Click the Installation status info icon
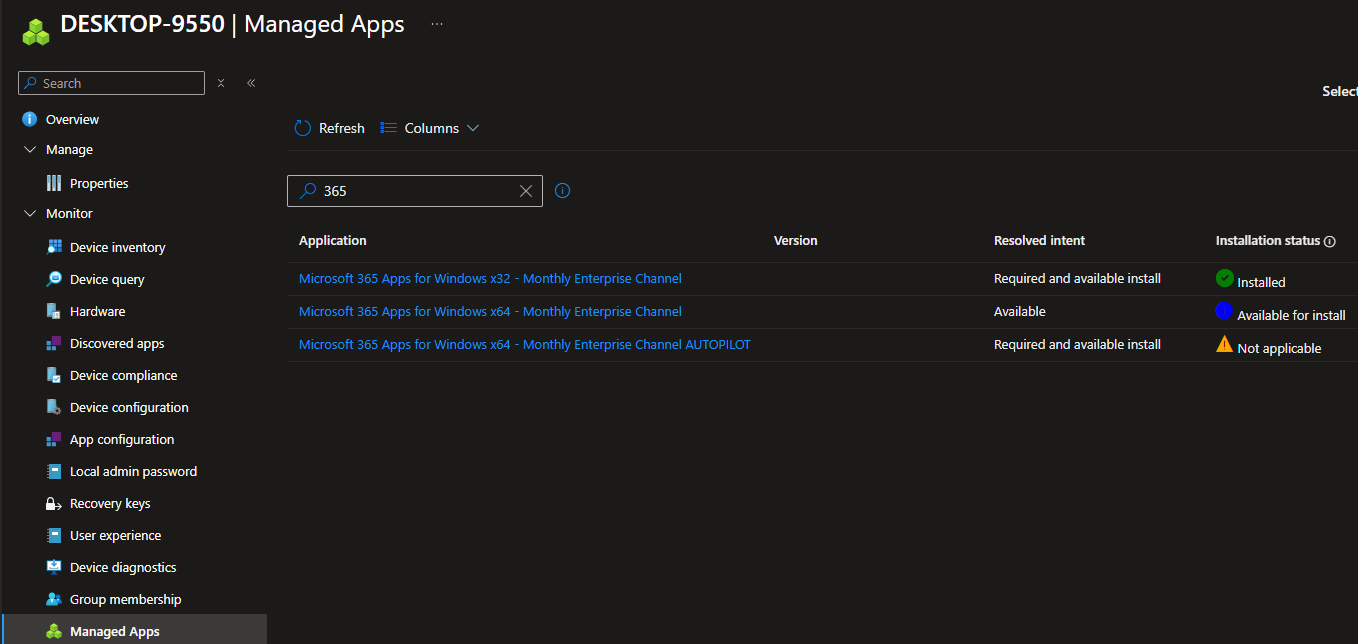The height and width of the screenshot is (644, 1358). click(1329, 241)
